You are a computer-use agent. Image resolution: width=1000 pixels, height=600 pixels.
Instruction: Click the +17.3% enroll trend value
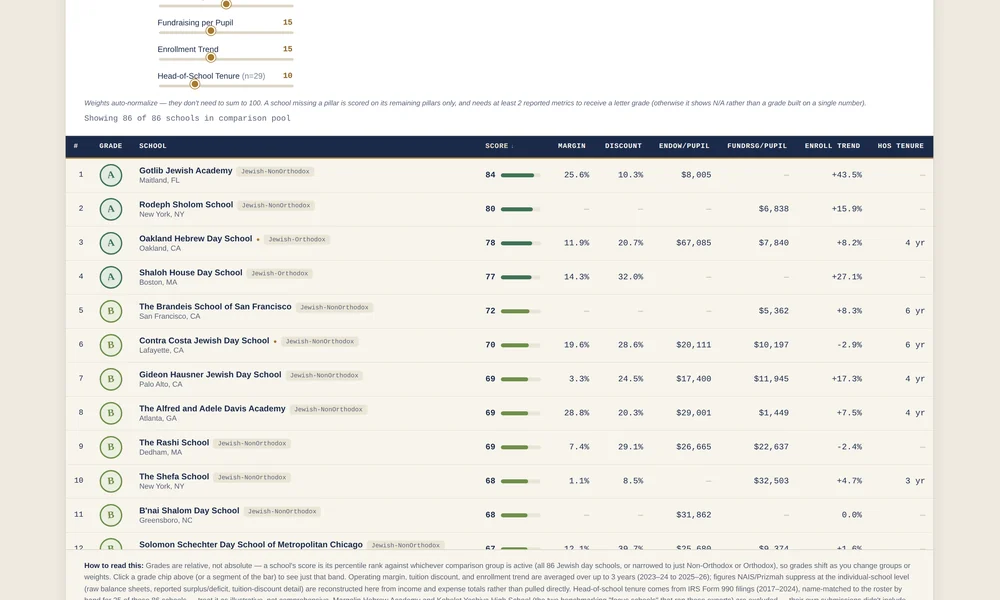[x=846, y=379]
